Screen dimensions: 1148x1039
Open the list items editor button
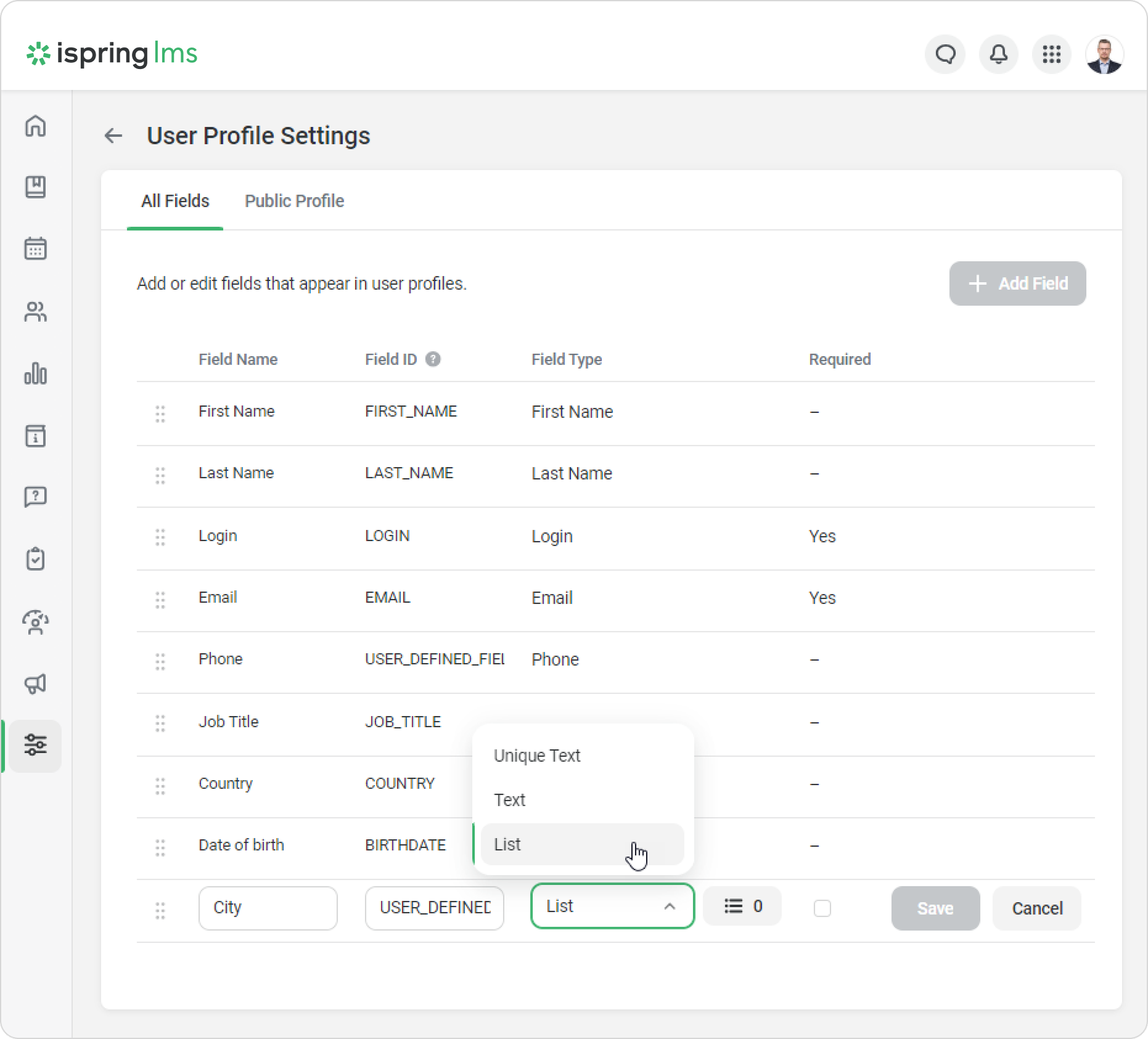(x=742, y=906)
